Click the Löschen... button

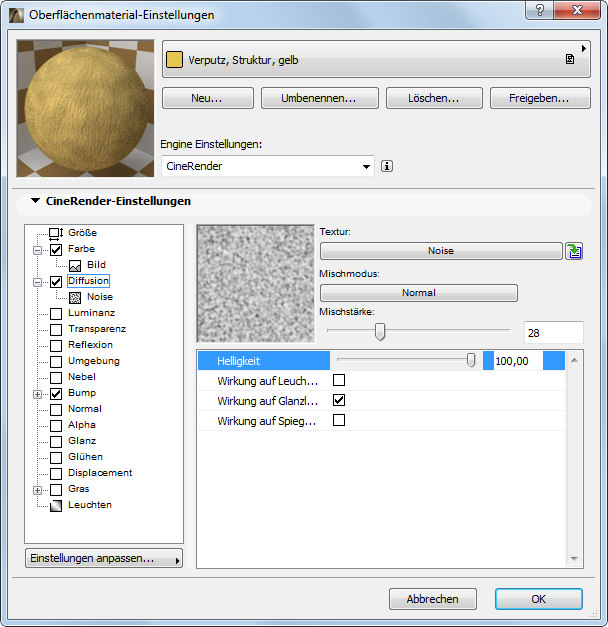click(434, 98)
